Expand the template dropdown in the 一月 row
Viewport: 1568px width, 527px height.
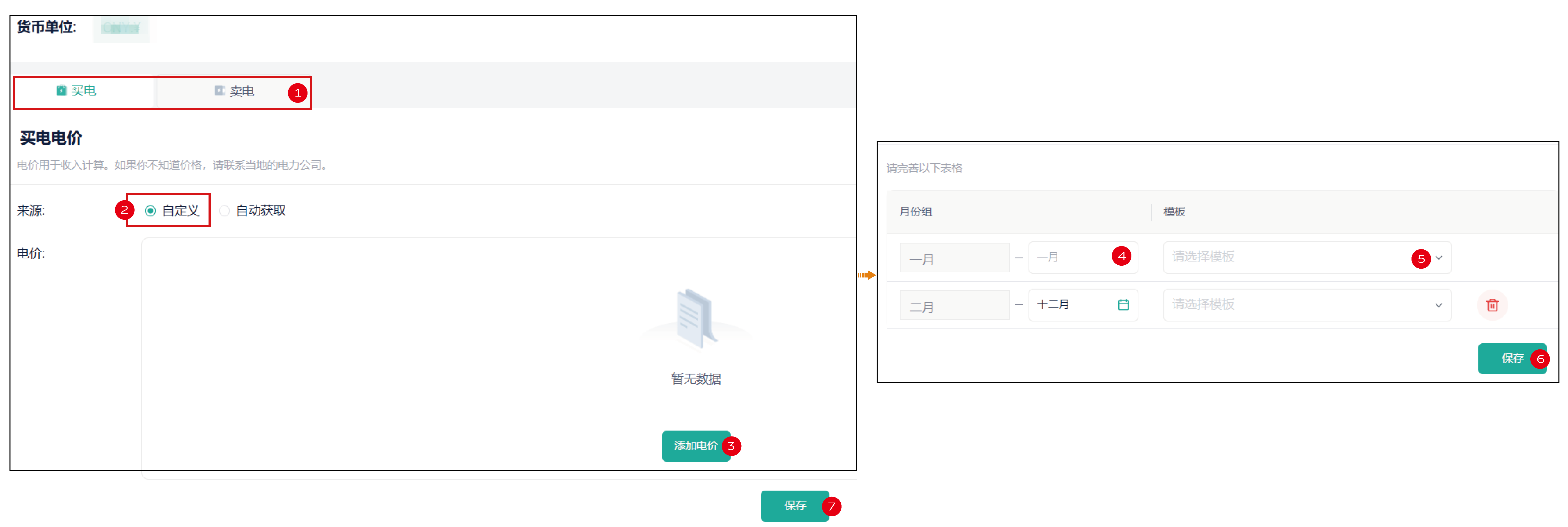click(1307, 257)
